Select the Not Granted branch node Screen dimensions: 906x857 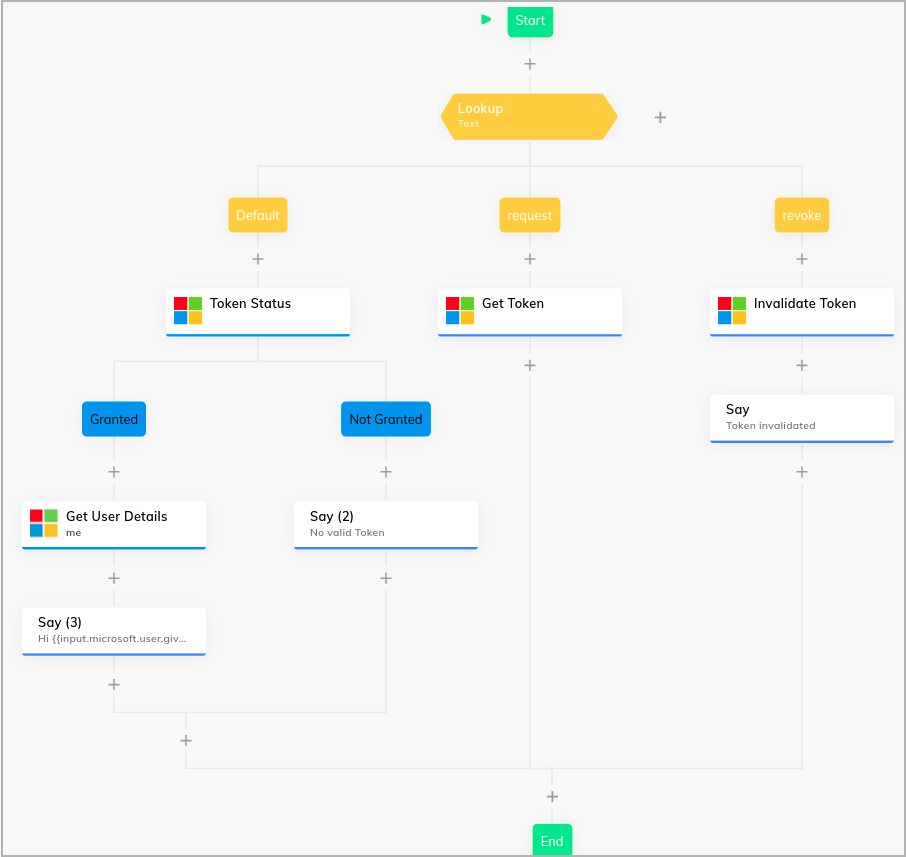386,419
